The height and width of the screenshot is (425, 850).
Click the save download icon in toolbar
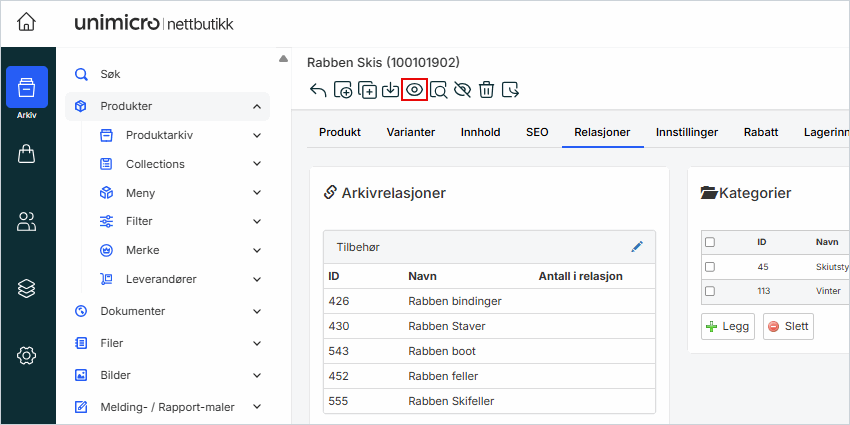click(x=390, y=90)
